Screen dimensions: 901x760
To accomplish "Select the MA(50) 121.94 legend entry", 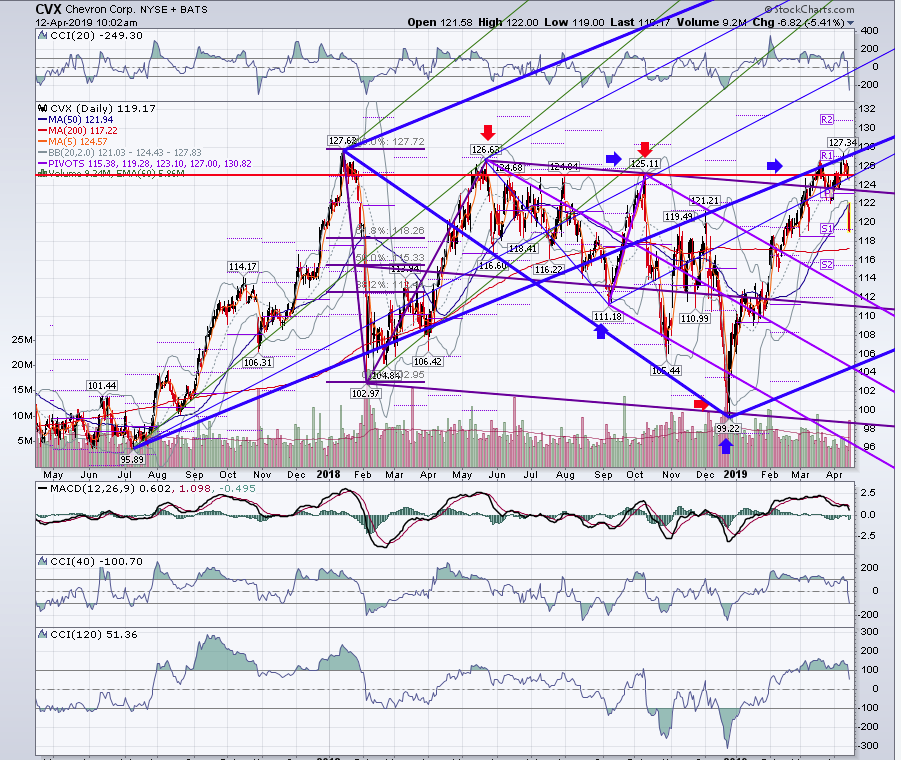I will pyautogui.click(x=76, y=119).
